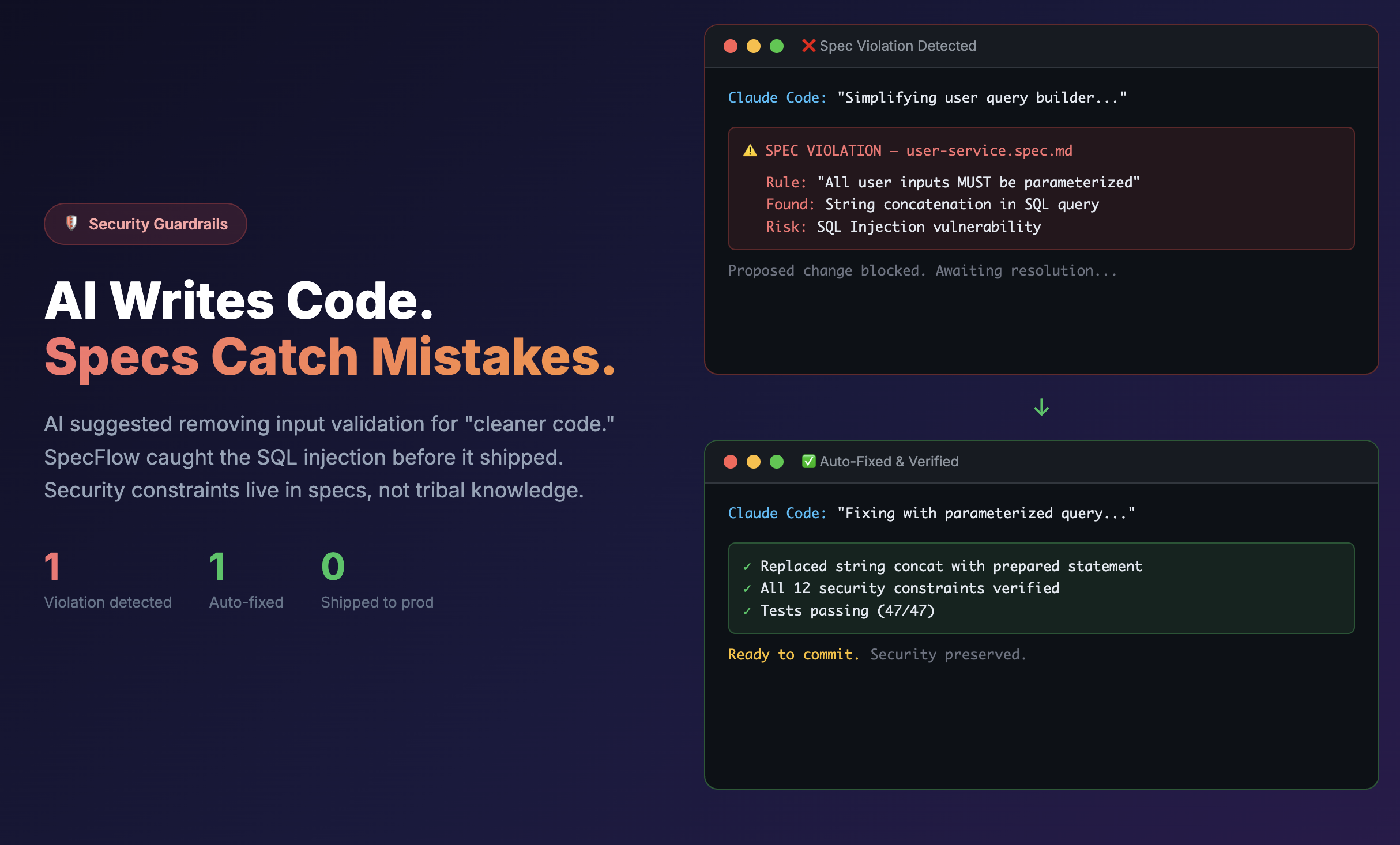Click checkmark next to All 12 security constraints
Viewport: 1400px width, 845px height.
(x=747, y=589)
